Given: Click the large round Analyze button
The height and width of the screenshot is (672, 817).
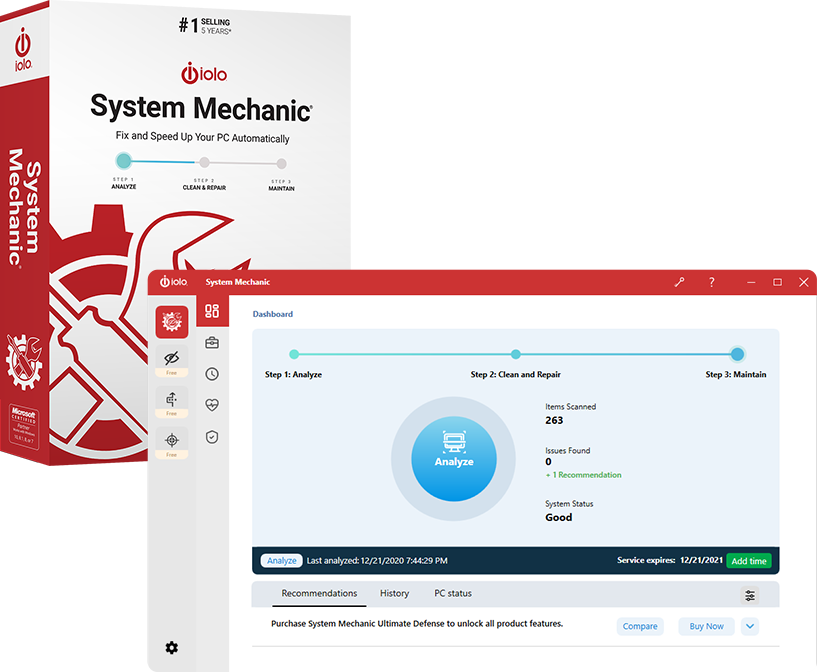Looking at the screenshot, I should 454,459.
